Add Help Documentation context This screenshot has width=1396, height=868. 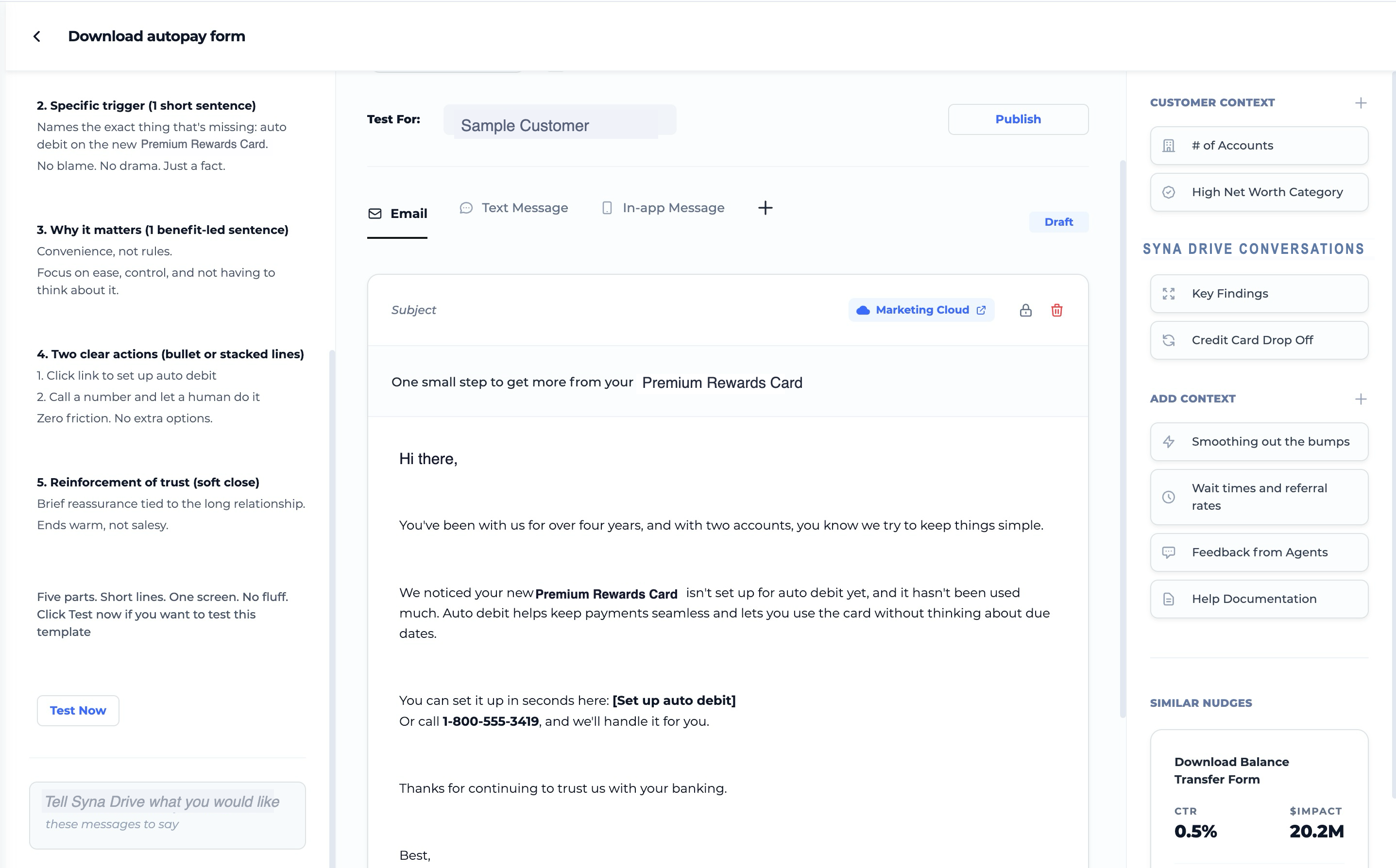coord(1259,599)
